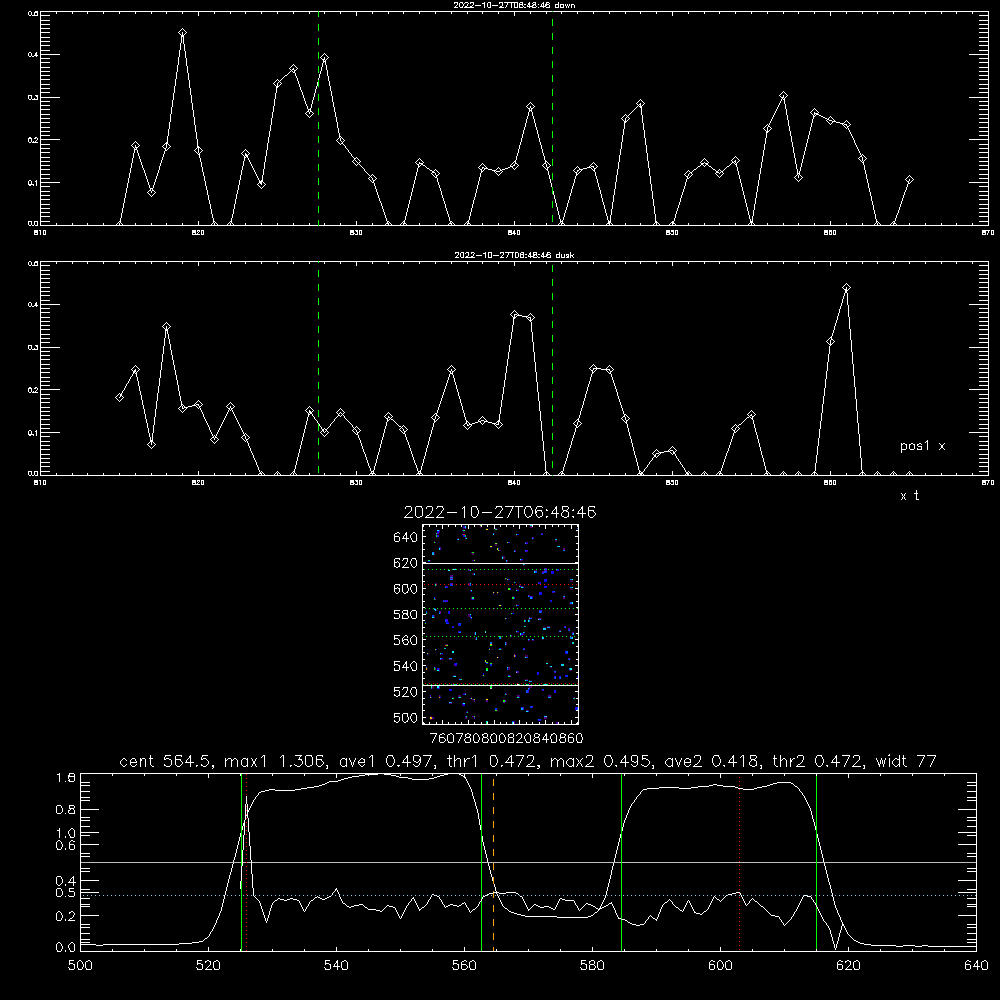This screenshot has width=1000, height=1000.
Task: Click the green dashed line near 828 in dusk plot
Action: pos(318,369)
